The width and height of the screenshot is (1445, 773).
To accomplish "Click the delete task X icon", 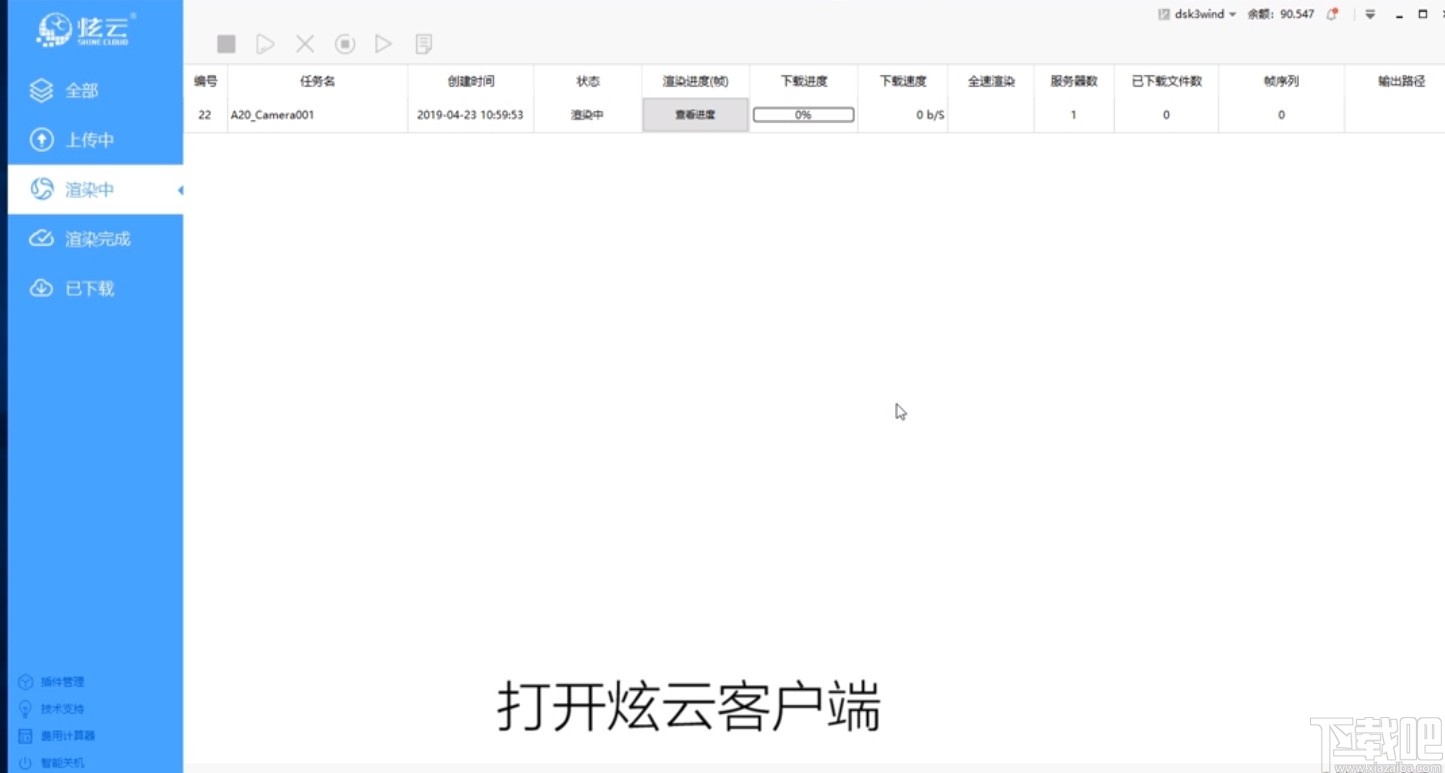I will [x=304, y=43].
